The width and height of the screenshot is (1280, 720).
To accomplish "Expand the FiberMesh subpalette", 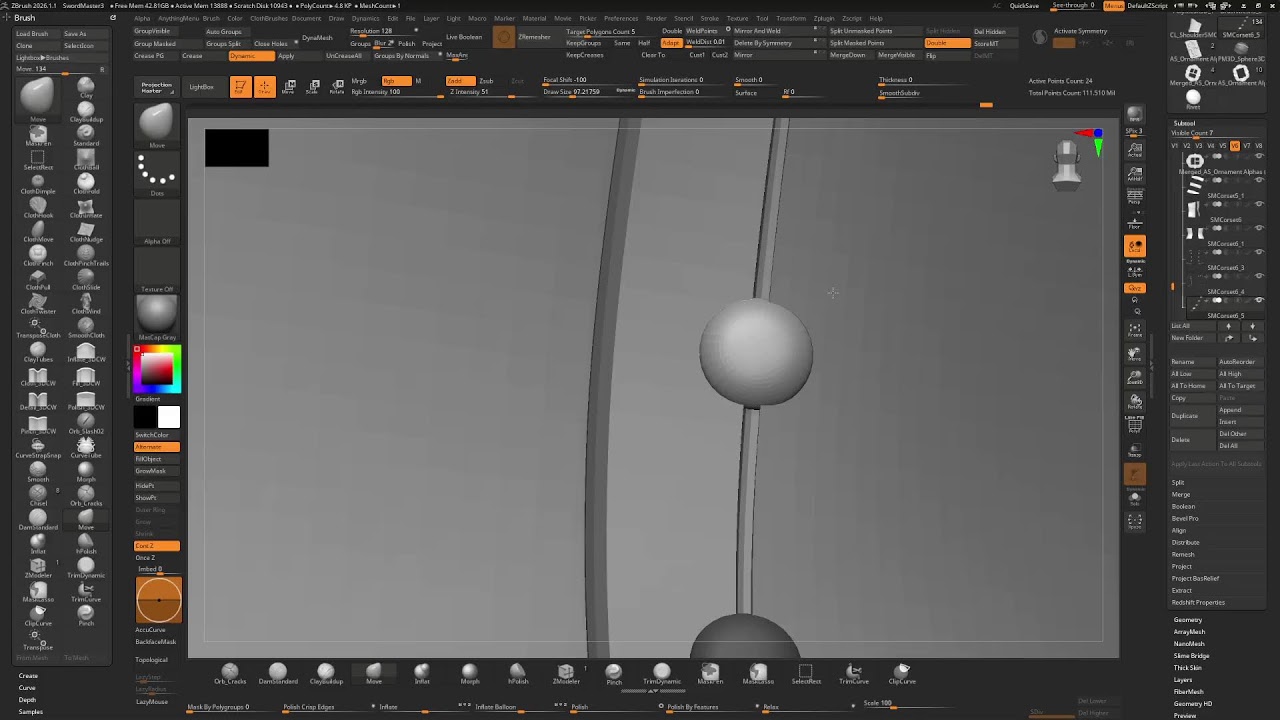I will [1189, 692].
